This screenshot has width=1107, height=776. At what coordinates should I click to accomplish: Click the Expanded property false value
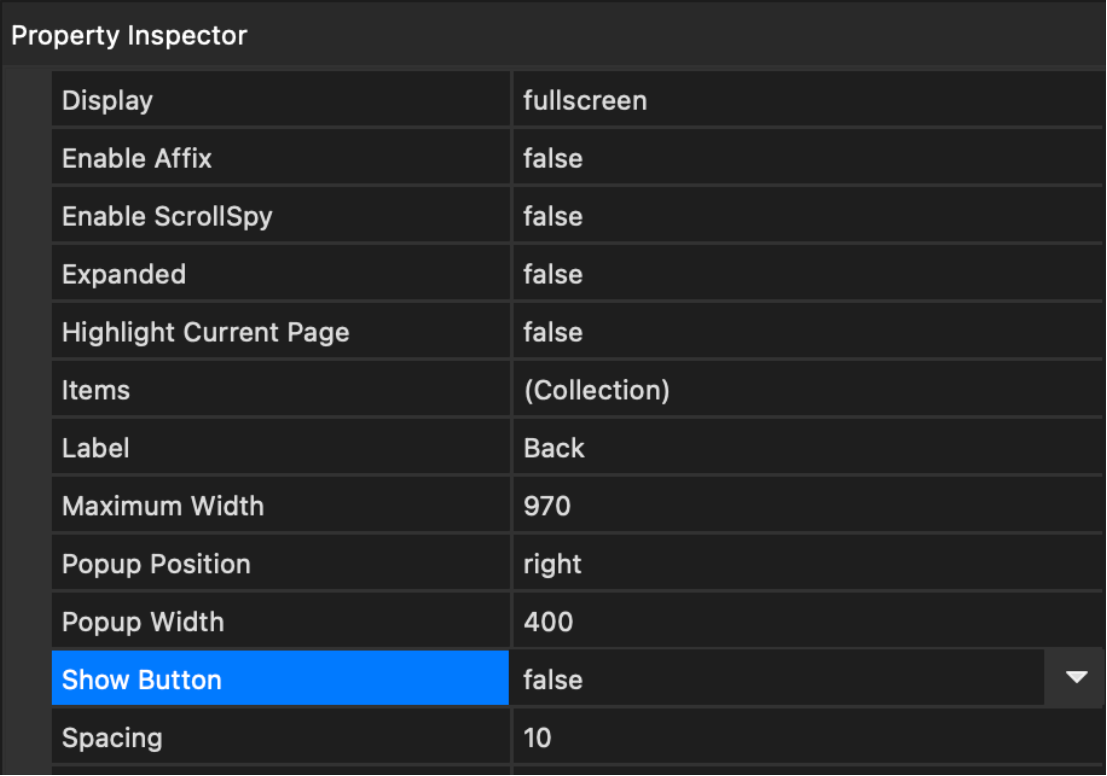click(x=553, y=275)
